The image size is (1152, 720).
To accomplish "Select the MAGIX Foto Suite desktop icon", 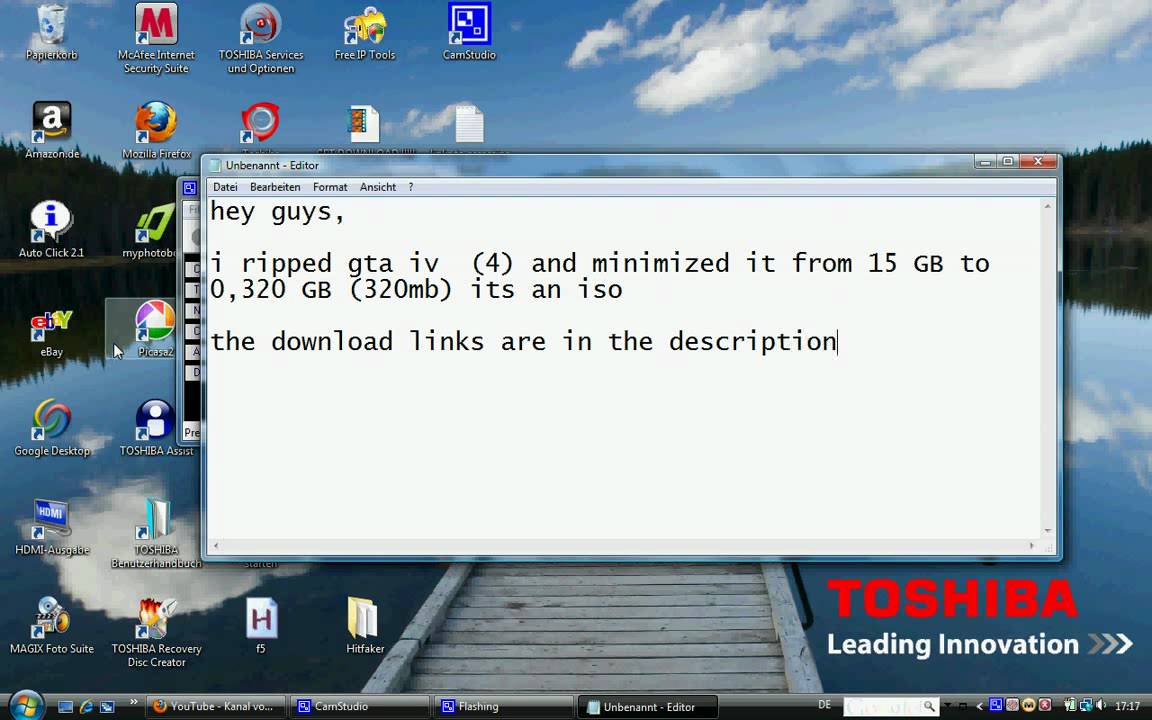I will point(51,624).
